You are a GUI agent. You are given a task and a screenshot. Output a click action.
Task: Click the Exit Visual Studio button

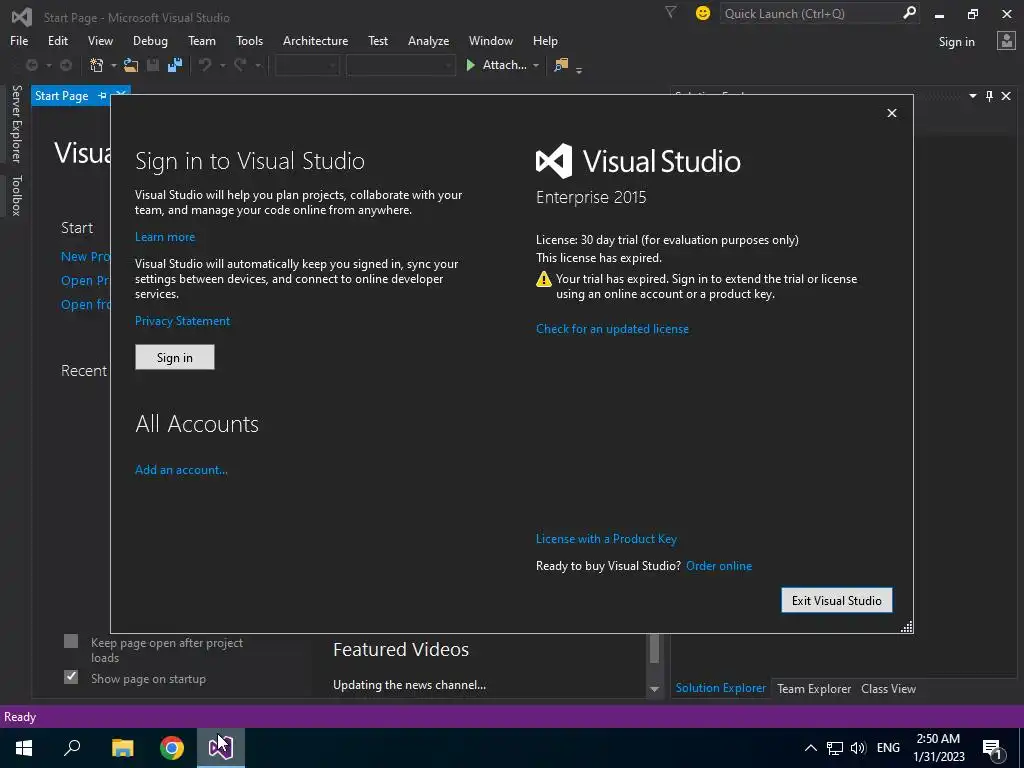(837, 600)
